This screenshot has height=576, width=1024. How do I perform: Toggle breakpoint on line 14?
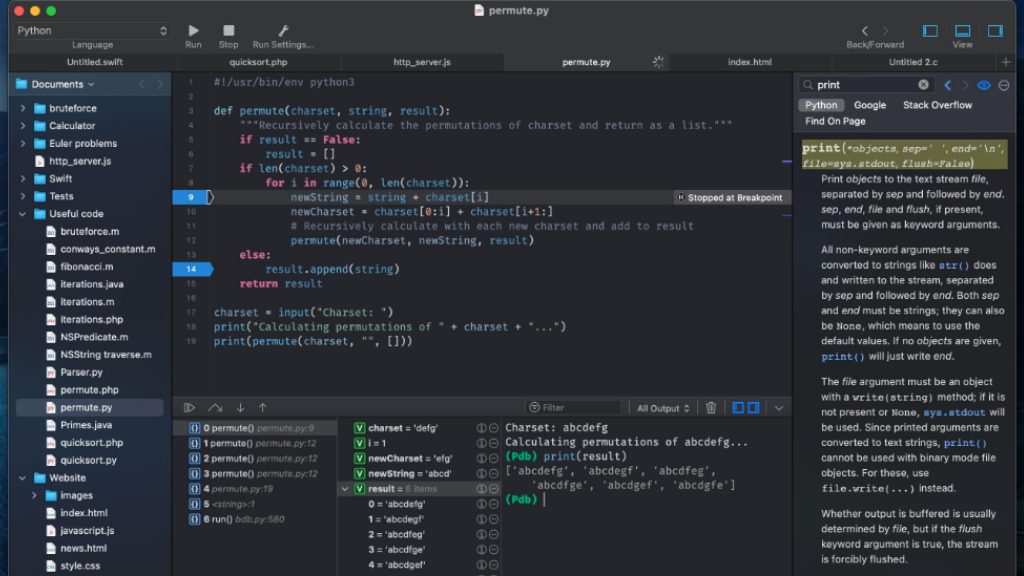192,269
